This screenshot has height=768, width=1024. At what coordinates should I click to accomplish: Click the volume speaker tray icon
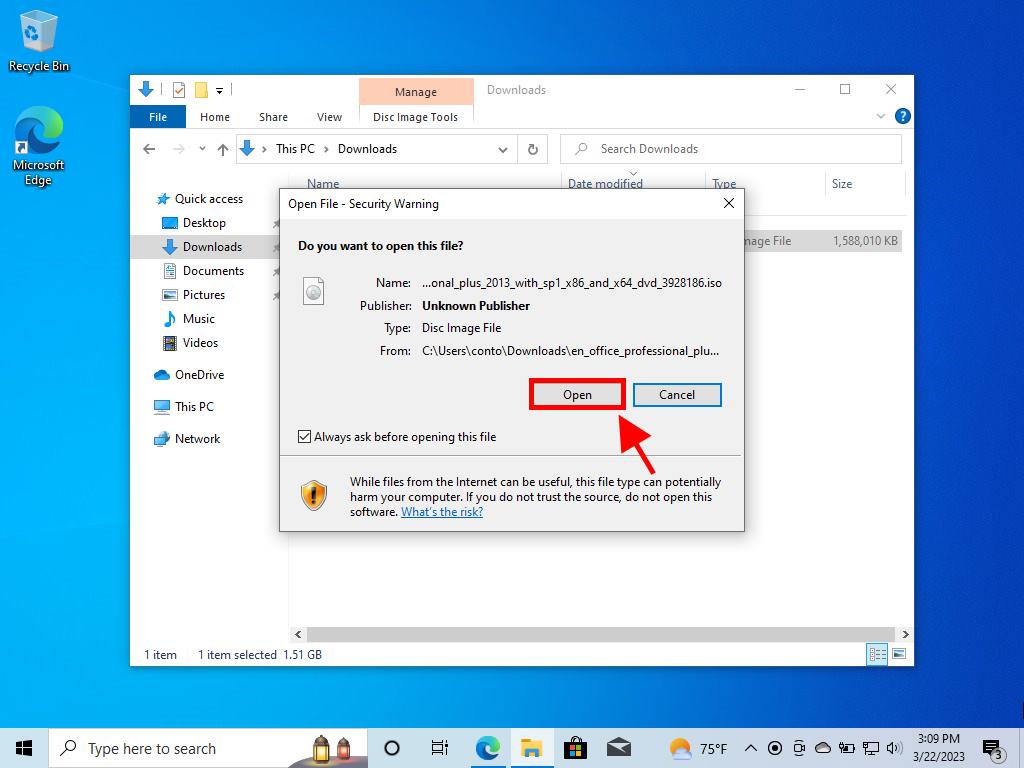tap(895, 748)
